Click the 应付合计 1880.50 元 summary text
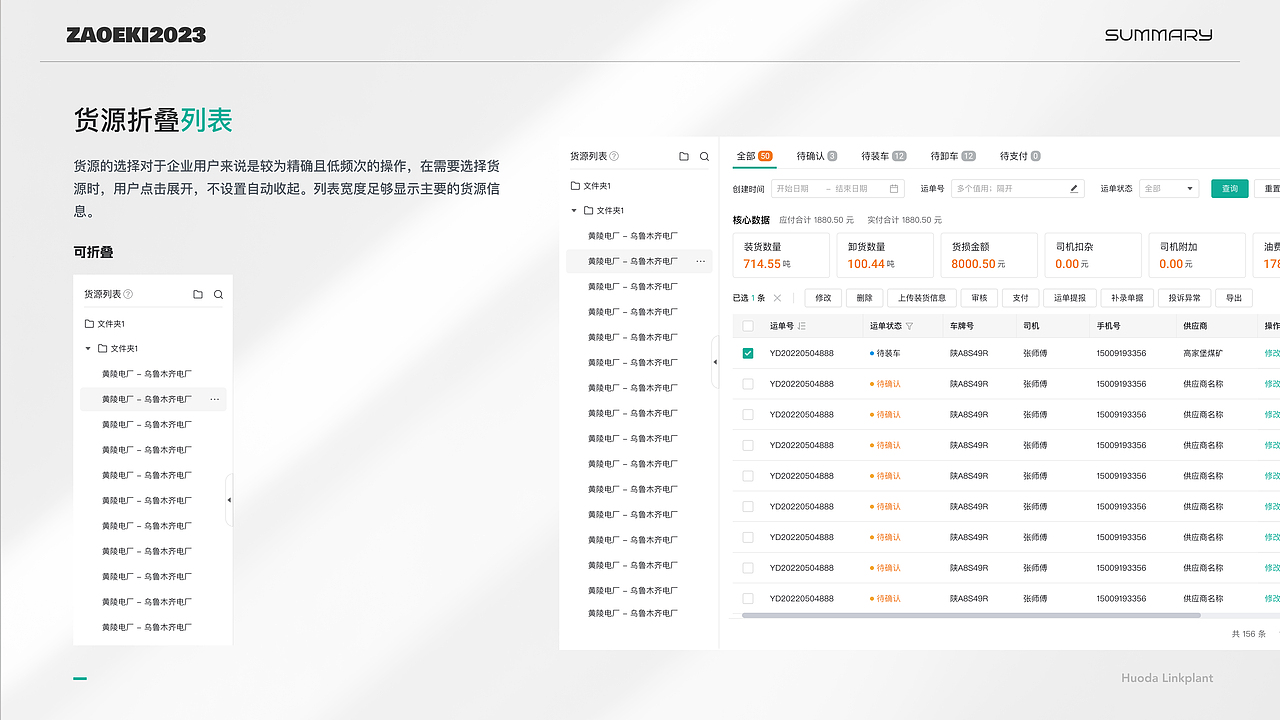This screenshot has height=720, width=1280. (816, 220)
